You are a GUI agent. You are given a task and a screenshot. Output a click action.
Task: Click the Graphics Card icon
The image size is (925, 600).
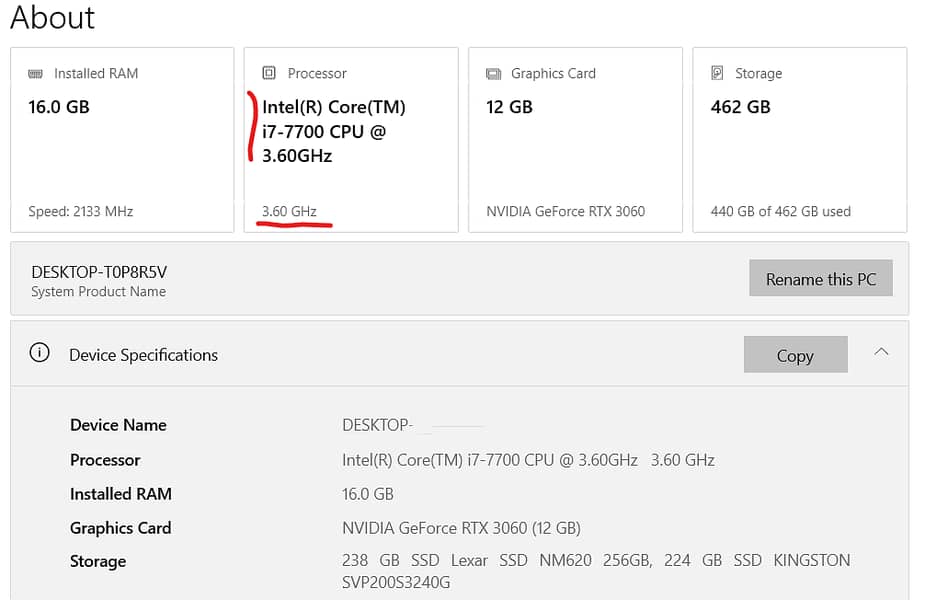[493, 73]
